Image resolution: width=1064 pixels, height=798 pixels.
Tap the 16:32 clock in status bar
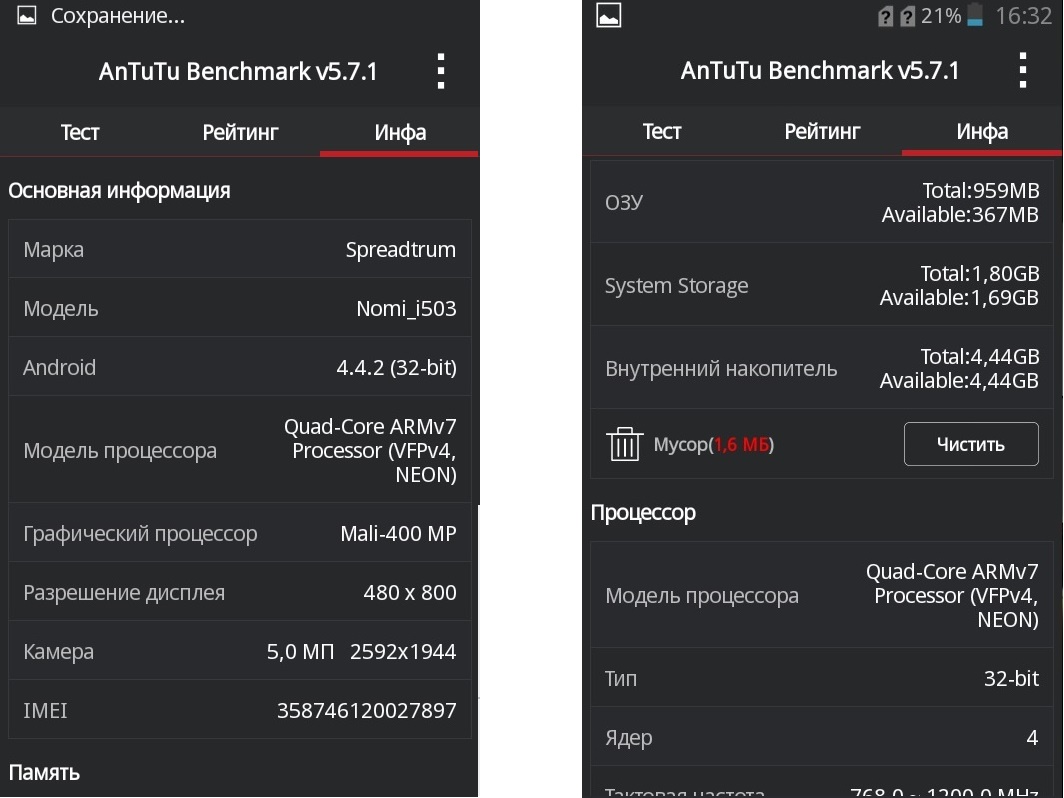[1023, 16]
